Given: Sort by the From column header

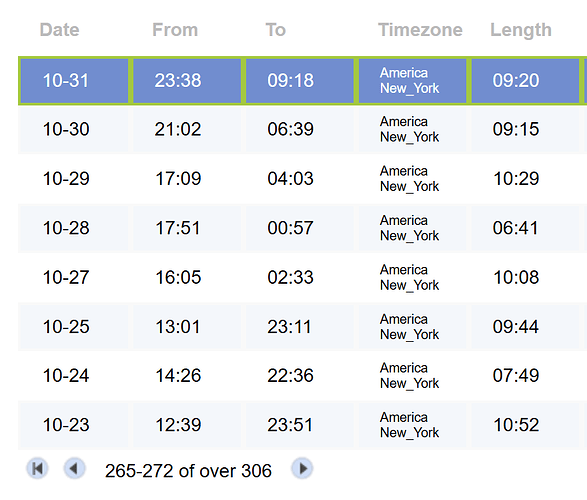Looking at the screenshot, I should coord(175,30).
